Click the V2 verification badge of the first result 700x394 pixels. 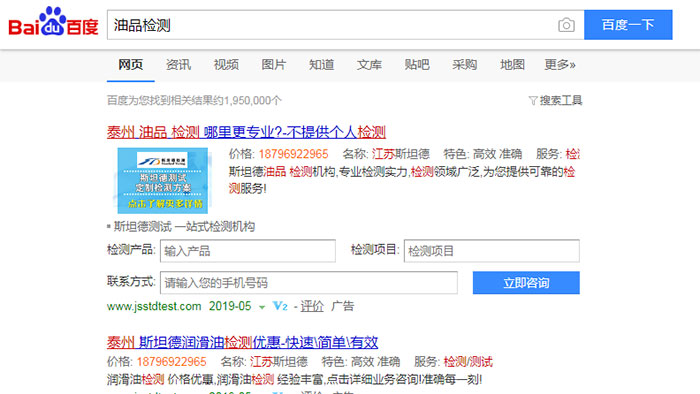[x=280, y=306]
